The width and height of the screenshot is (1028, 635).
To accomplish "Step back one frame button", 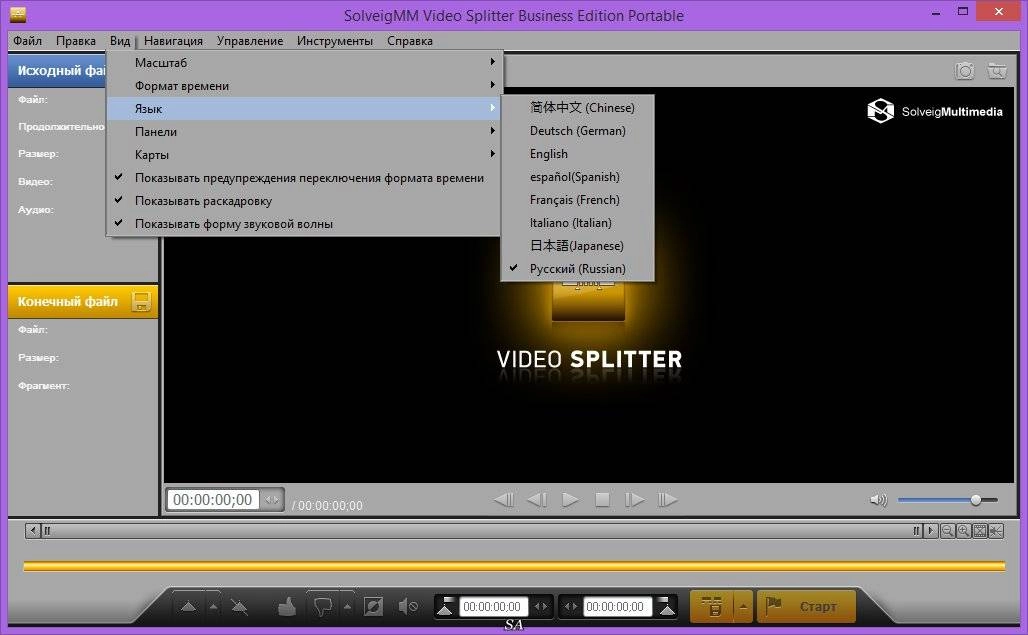I will coord(537,500).
